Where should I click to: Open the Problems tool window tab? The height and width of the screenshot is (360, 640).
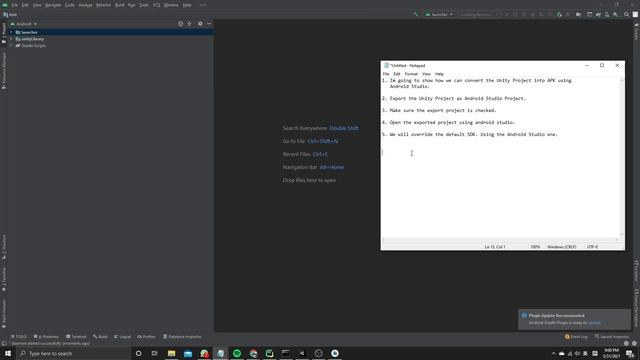(x=46, y=337)
